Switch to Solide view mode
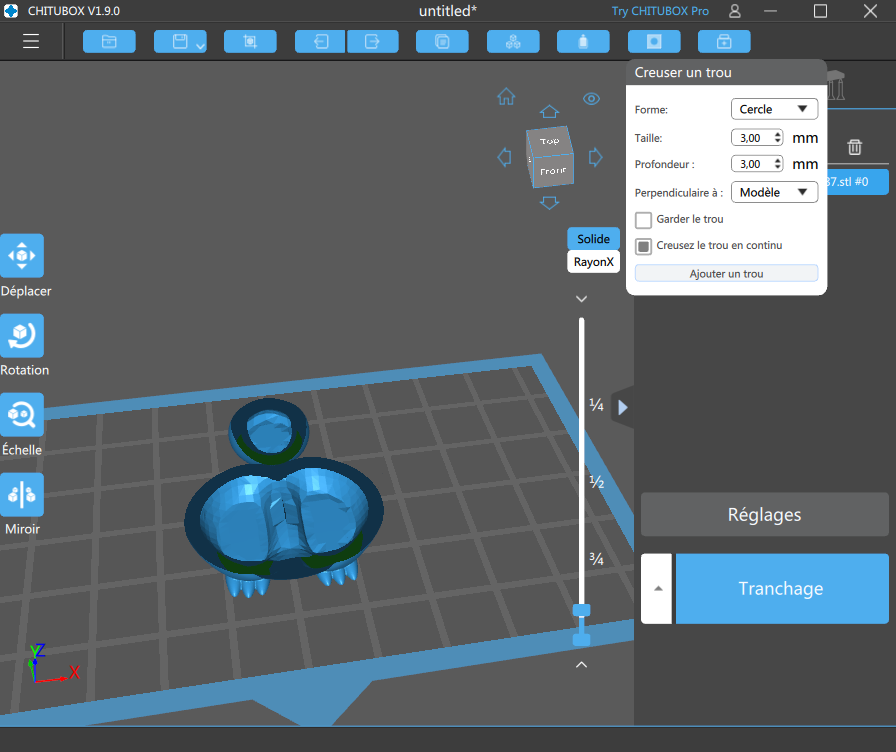 point(593,239)
